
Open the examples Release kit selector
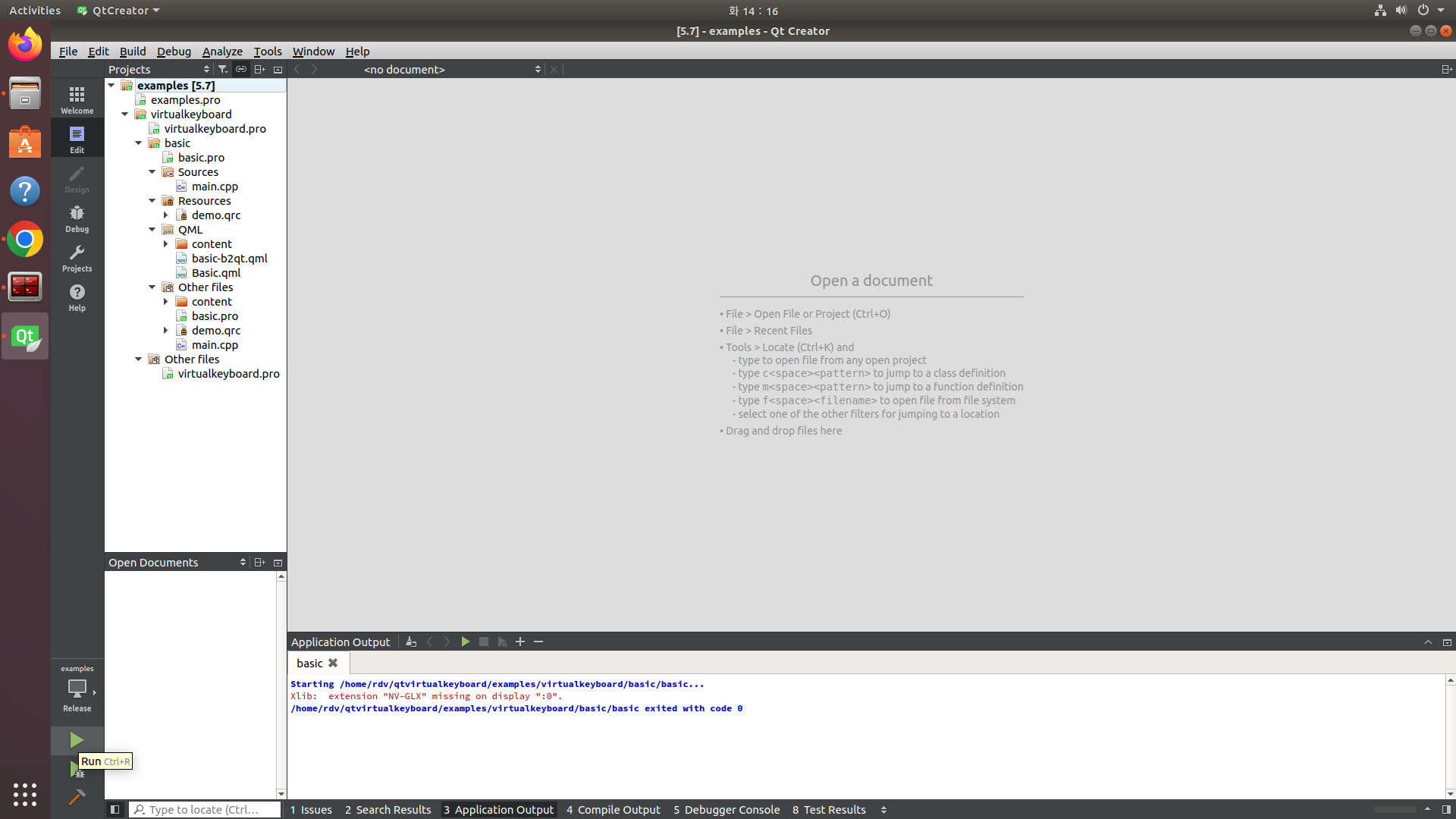tap(77, 690)
